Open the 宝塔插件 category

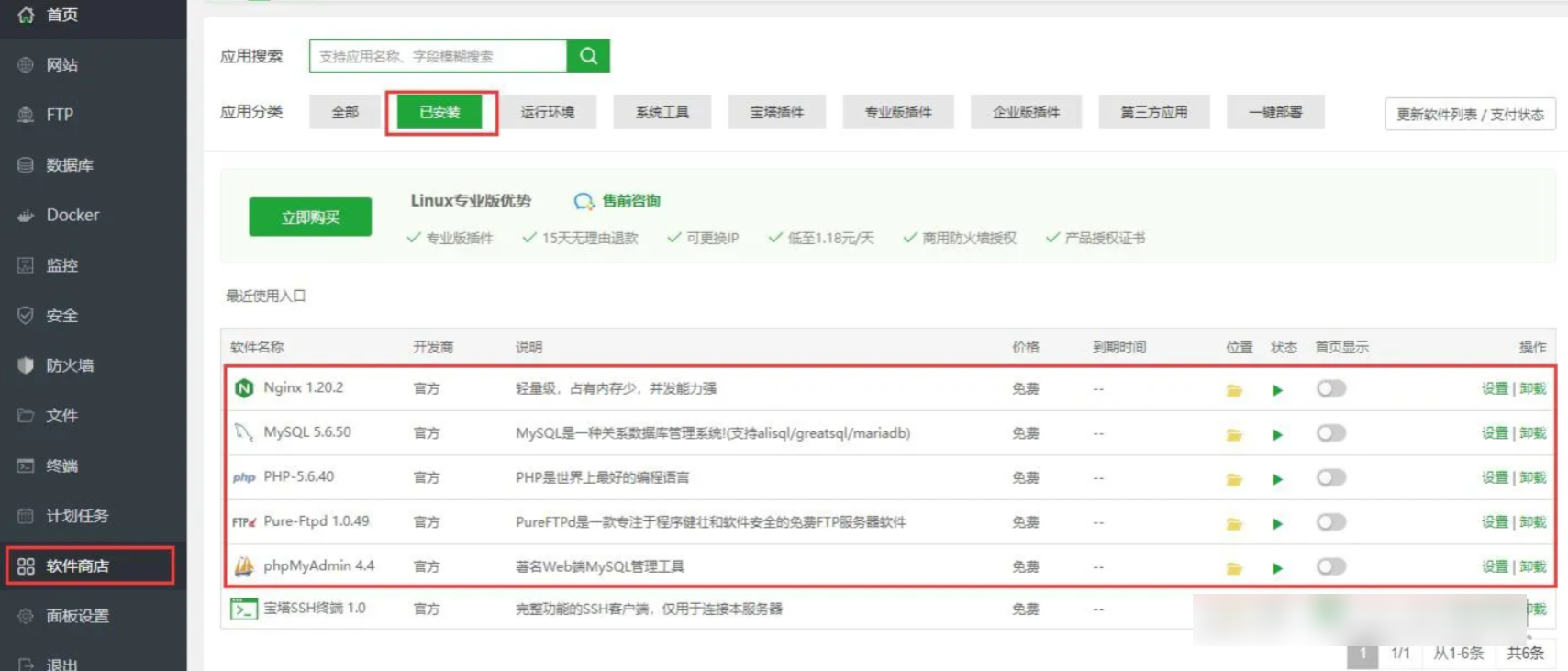tap(777, 112)
